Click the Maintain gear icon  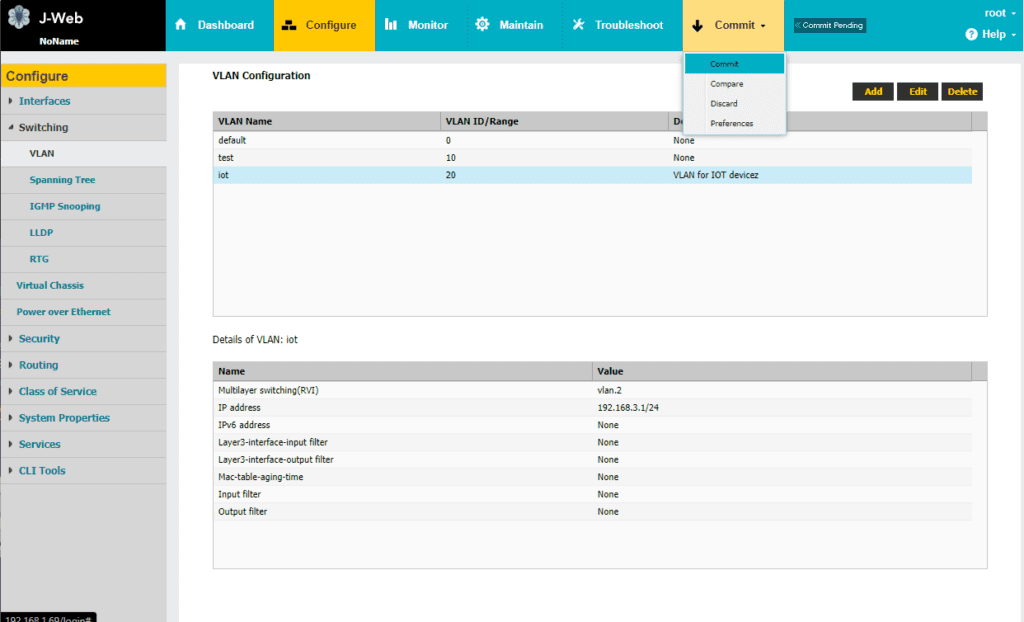(x=482, y=25)
